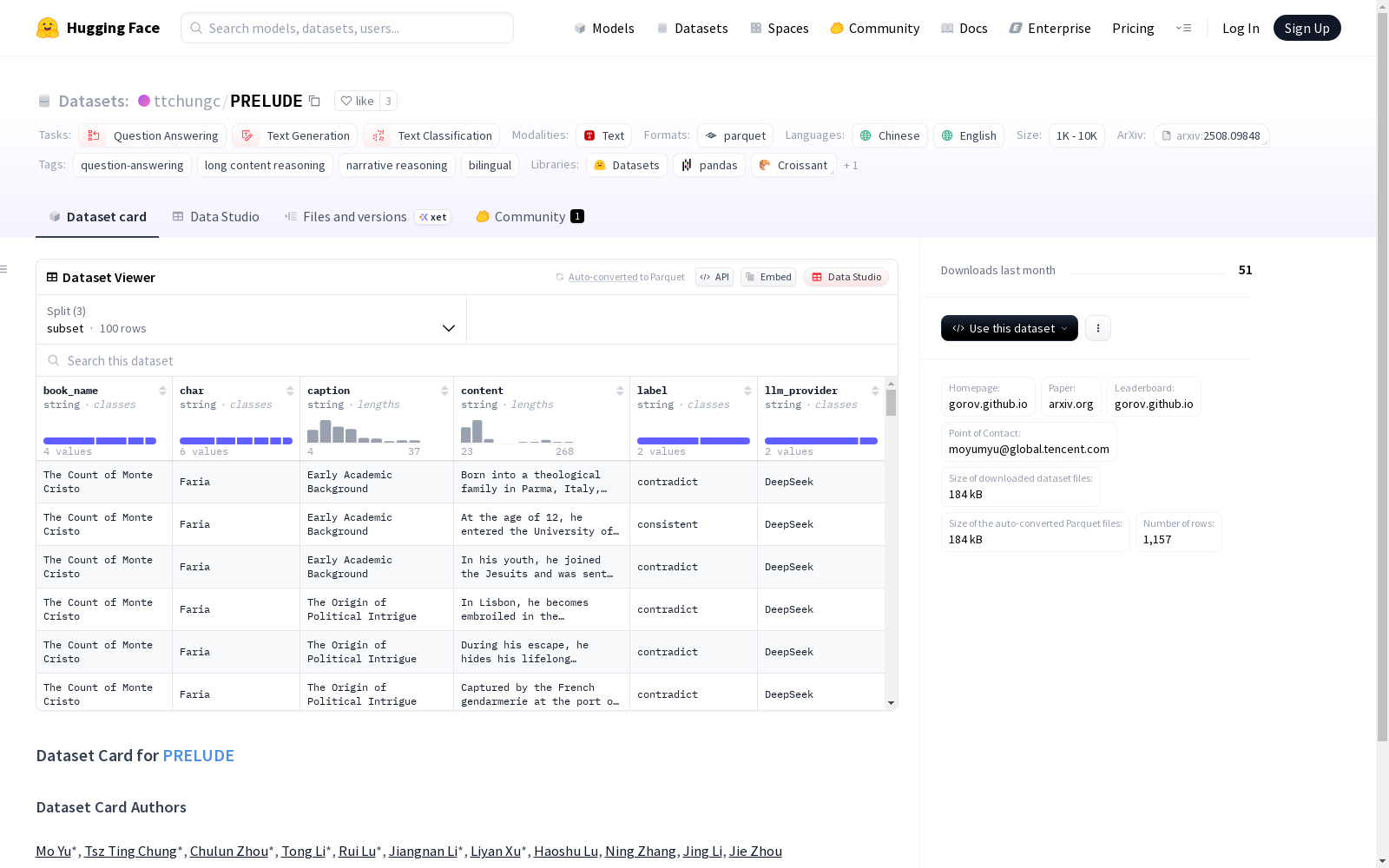Go to the Pricing page
The image size is (1389, 868).
[1133, 28]
